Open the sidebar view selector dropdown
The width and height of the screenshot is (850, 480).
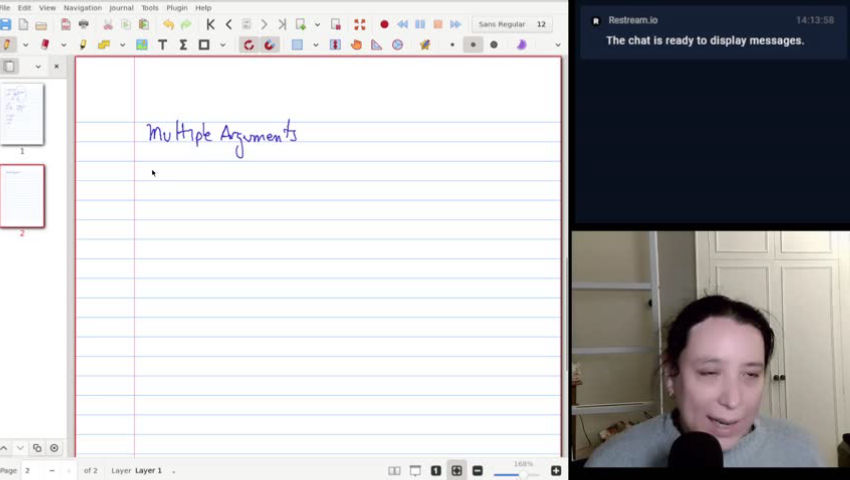tap(38, 67)
